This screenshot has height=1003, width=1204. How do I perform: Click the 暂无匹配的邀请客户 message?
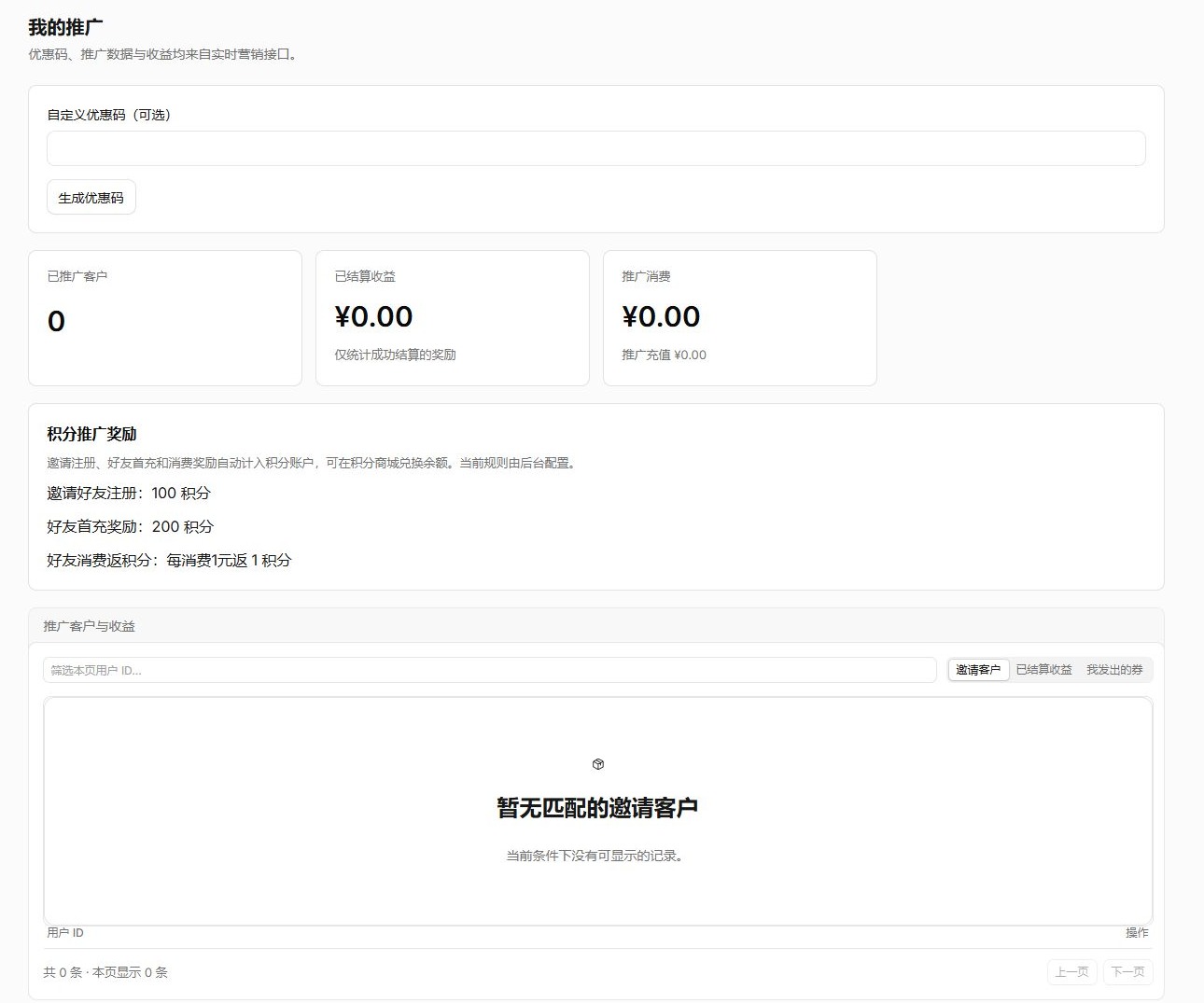[x=597, y=808]
